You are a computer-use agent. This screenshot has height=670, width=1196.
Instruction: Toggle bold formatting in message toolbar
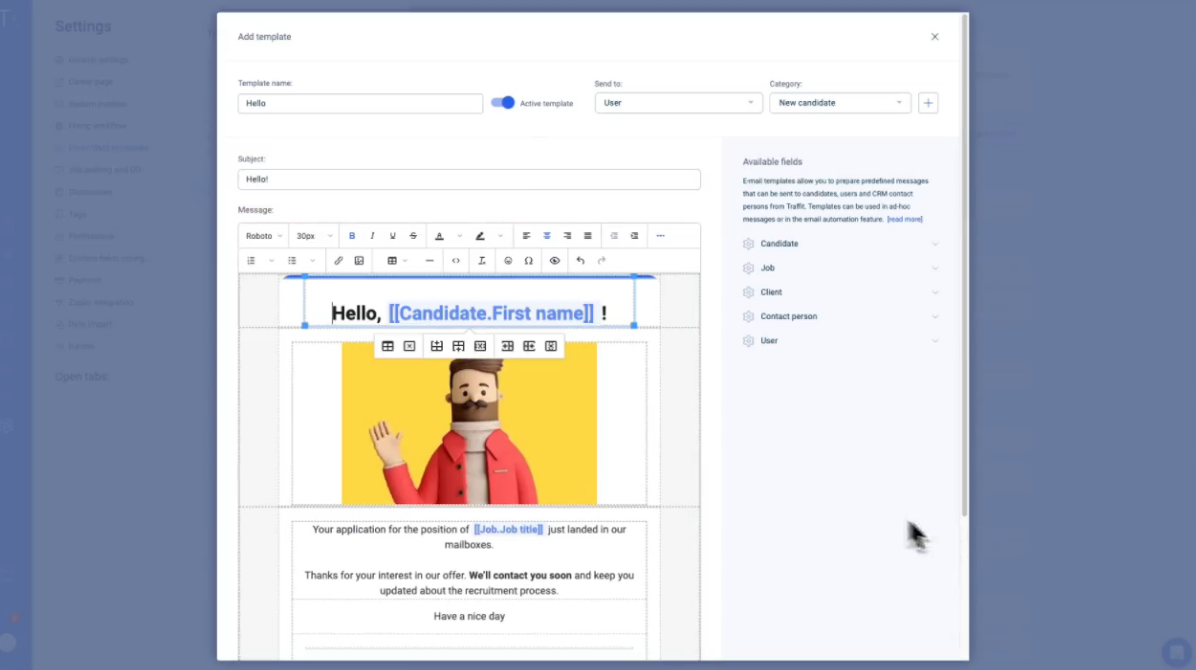(352, 236)
